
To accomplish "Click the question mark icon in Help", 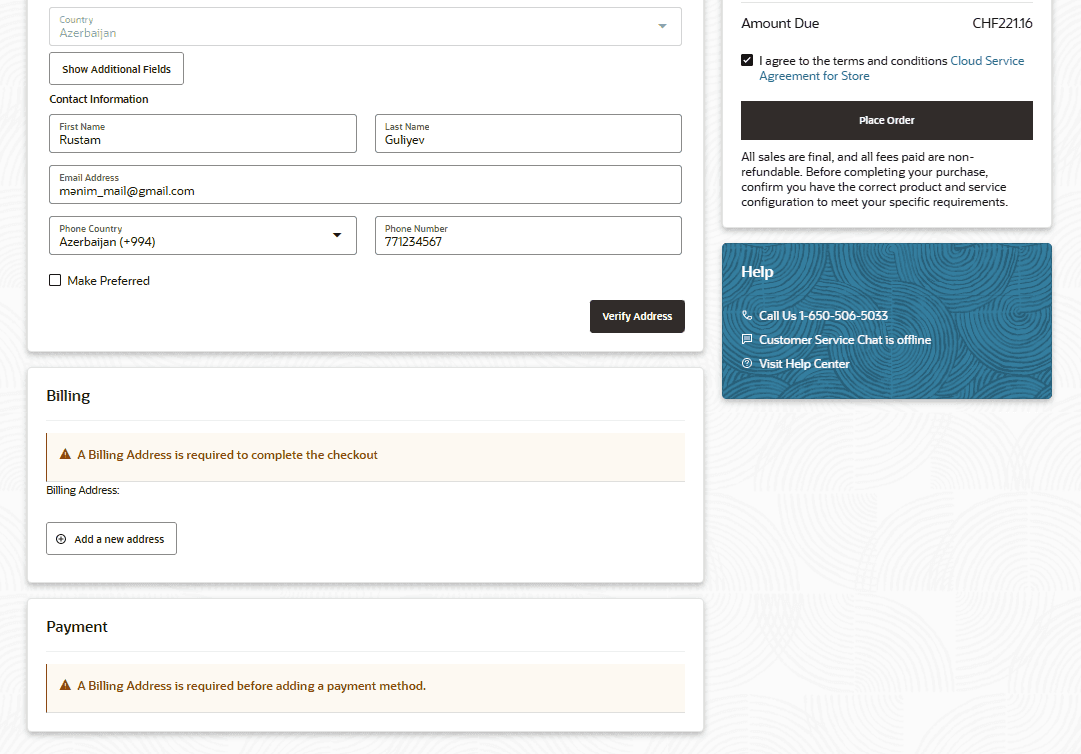I will click(747, 364).
